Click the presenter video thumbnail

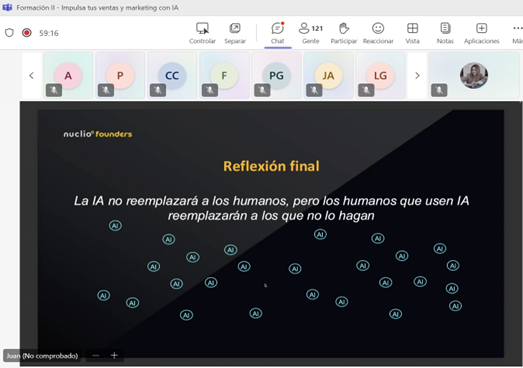point(474,75)
